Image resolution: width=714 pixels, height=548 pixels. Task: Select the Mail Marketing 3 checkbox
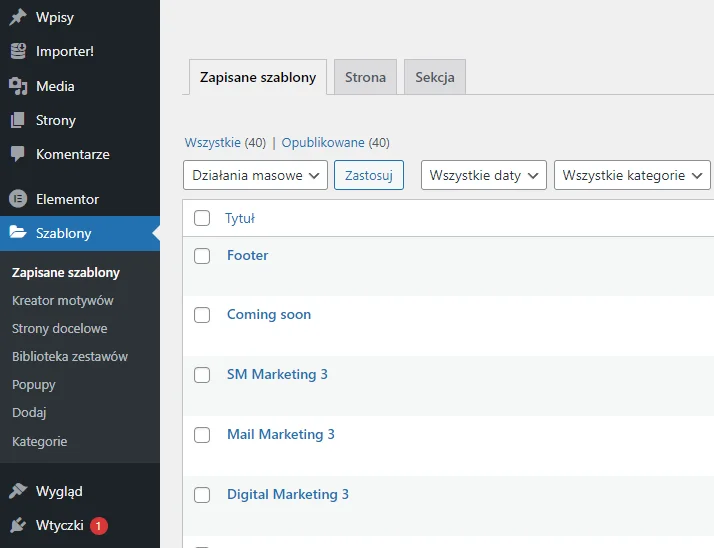coord(202,435)
